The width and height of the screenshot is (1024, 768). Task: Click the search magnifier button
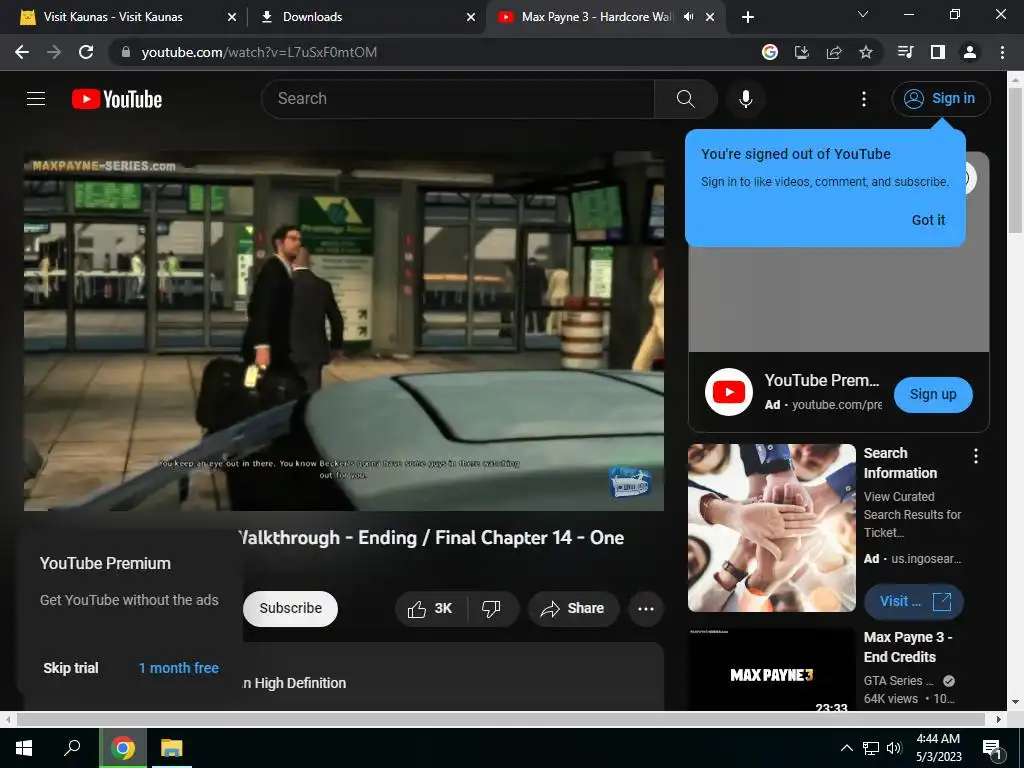coord(686,99)
